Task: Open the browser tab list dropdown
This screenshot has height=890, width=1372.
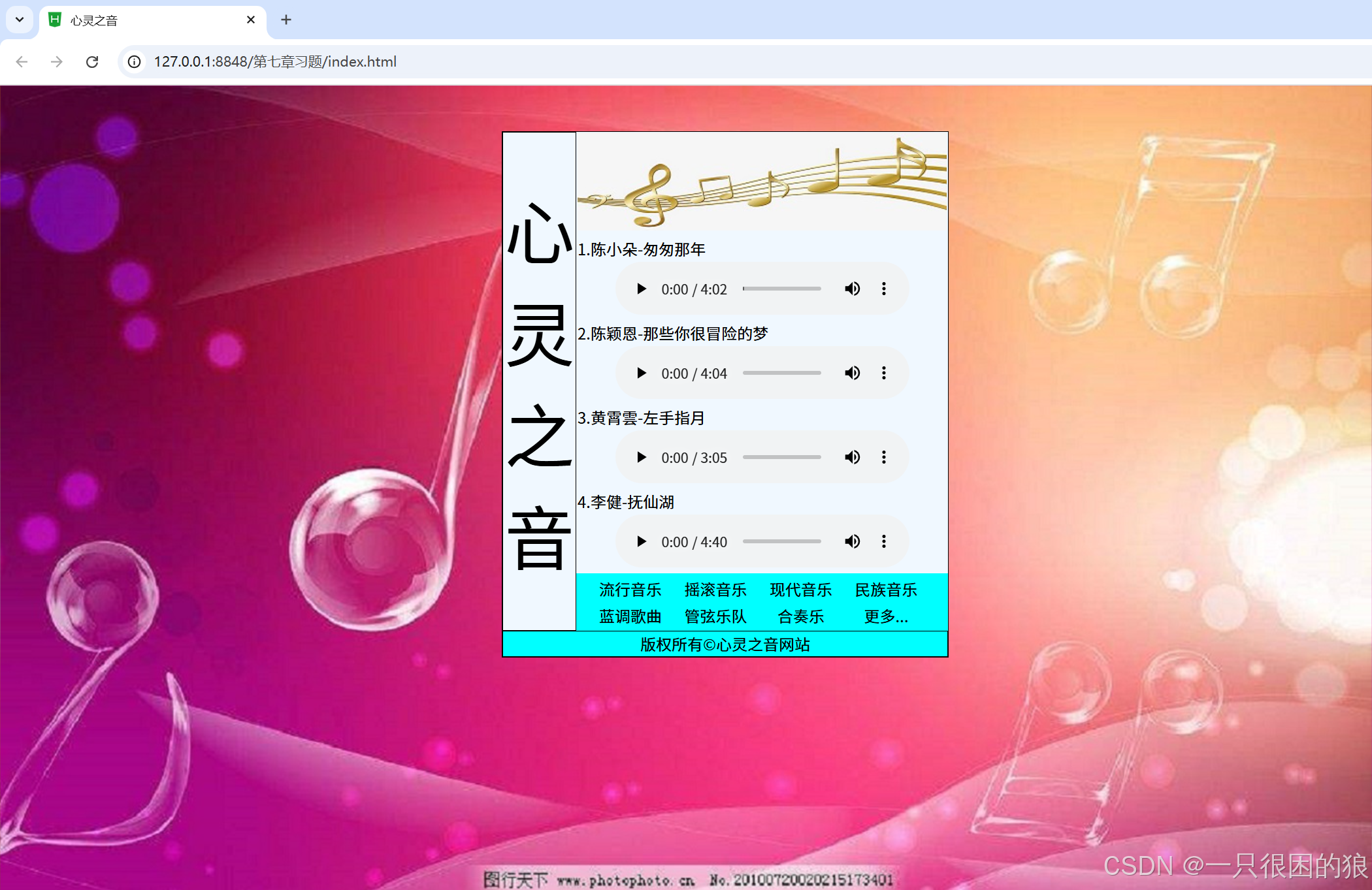Action: (x=19, y=20)
